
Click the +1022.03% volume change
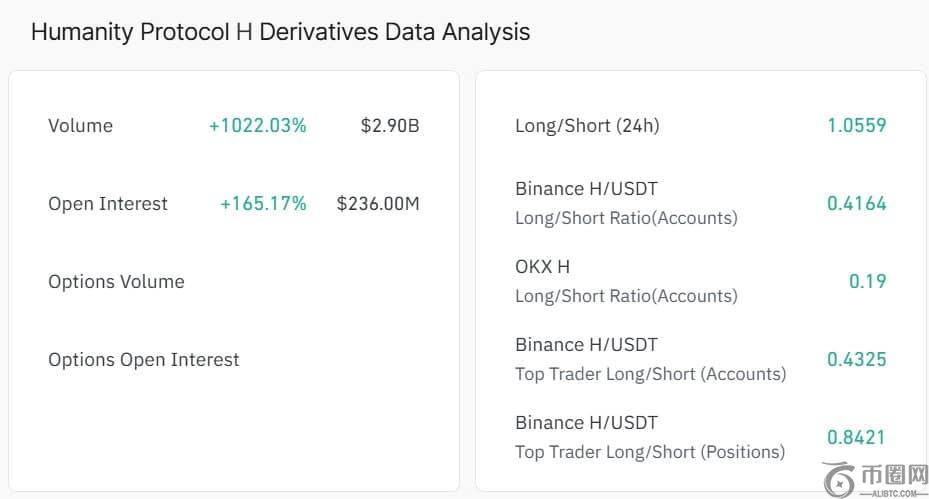(257, 126)
